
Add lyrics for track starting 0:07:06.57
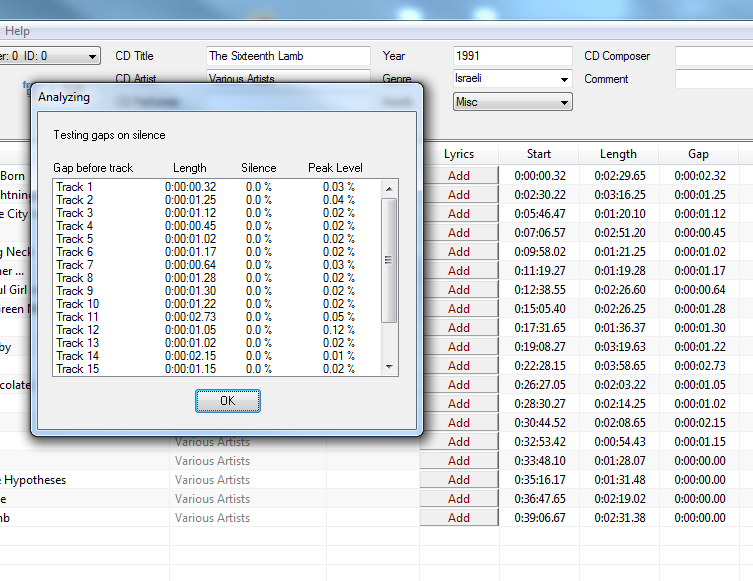pyautogui.click(x=459, y=233)
